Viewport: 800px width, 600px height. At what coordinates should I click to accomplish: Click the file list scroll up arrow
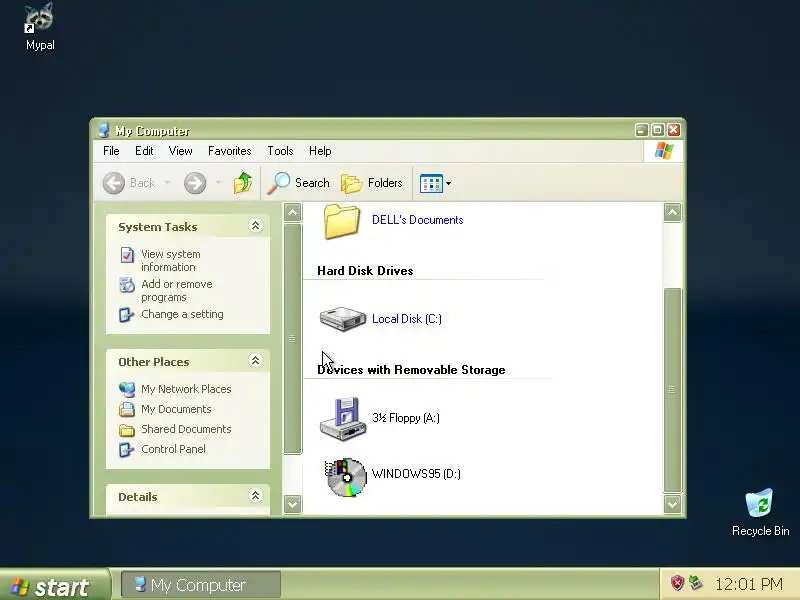pos(672,212)
